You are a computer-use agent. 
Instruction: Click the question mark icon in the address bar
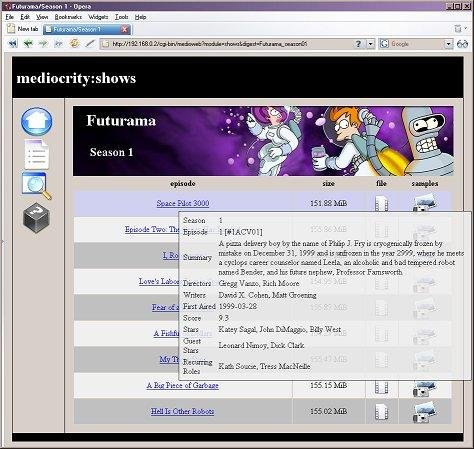point(358,44)
